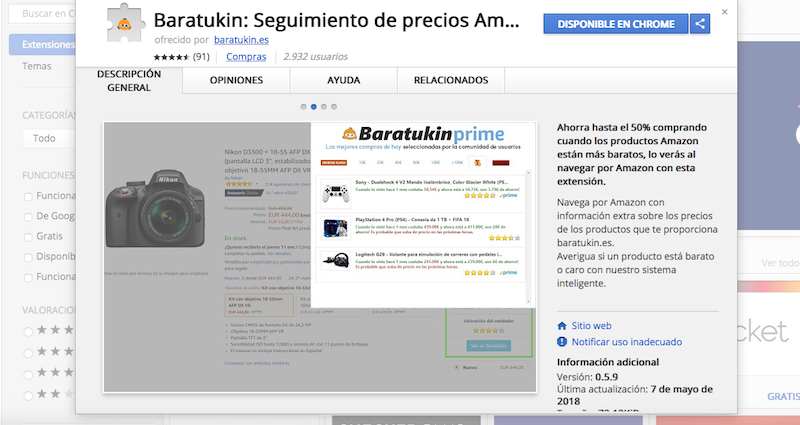
Task: Click the star rating icons
Action: pyautogui.click(x=171, y=57)
